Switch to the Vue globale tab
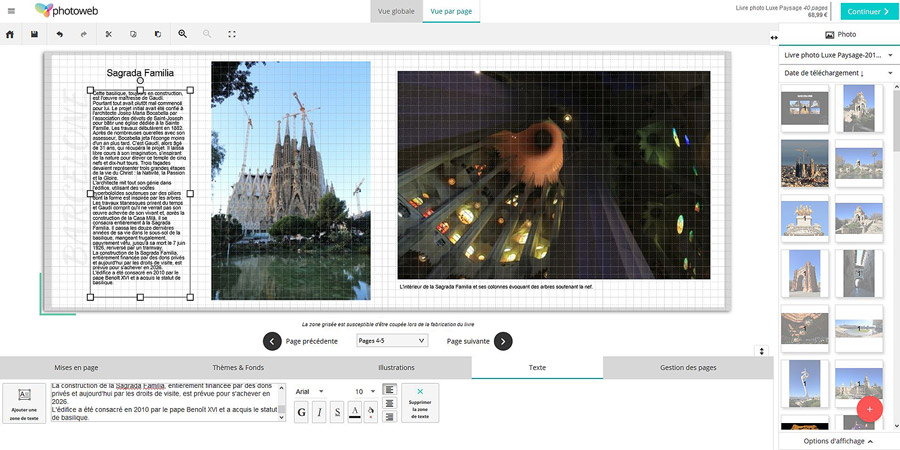Viewport: 900px width, 450px height. [396, 12]
